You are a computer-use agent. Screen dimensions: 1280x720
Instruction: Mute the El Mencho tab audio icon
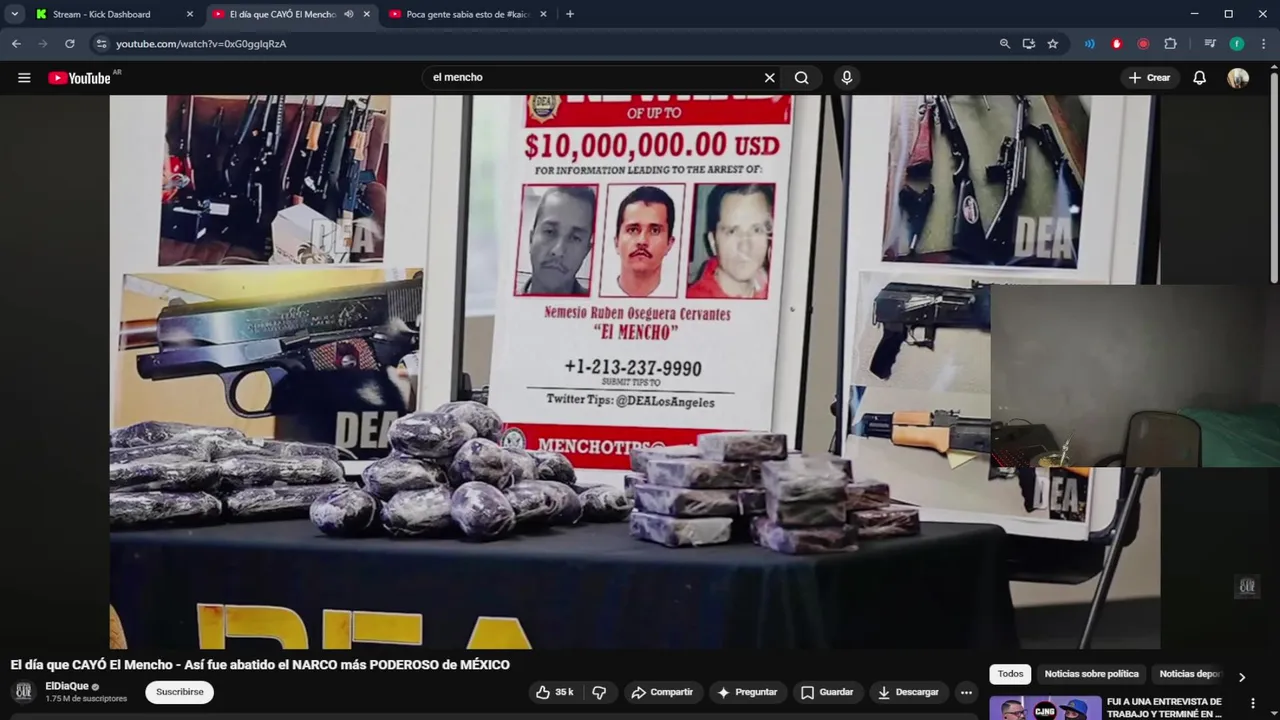[x=349, y=14]
